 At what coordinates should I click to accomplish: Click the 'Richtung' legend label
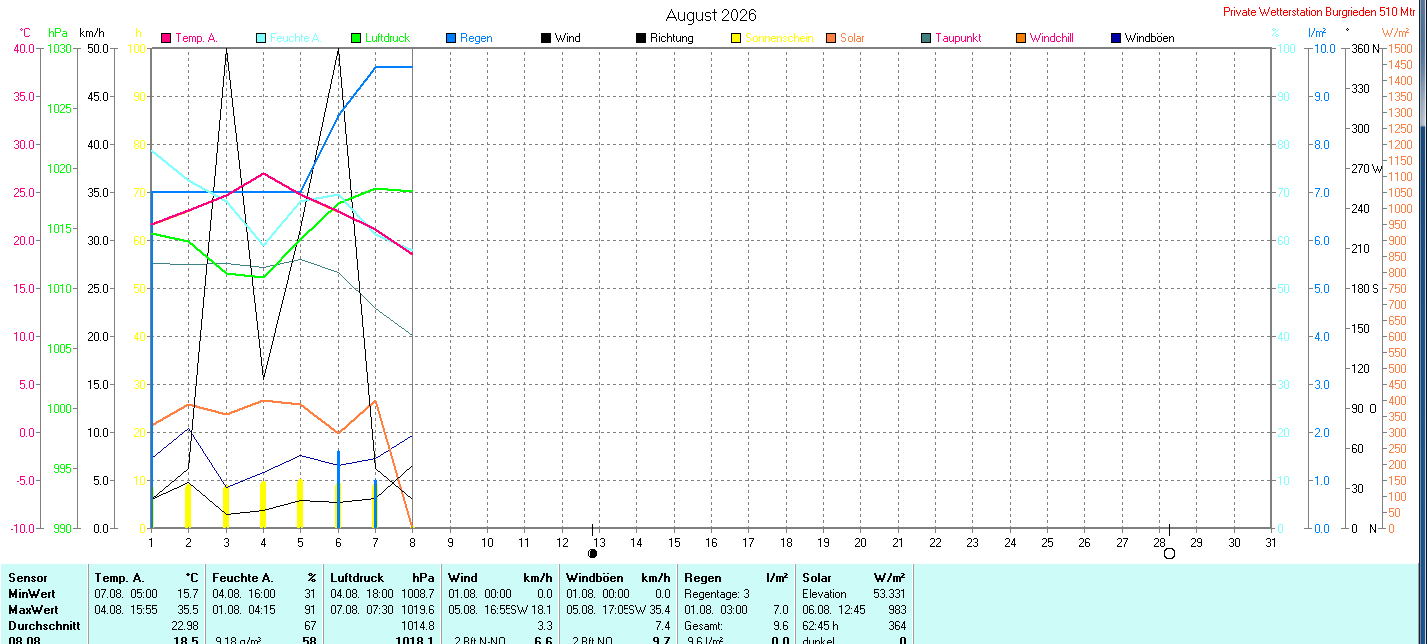point(672,38)
